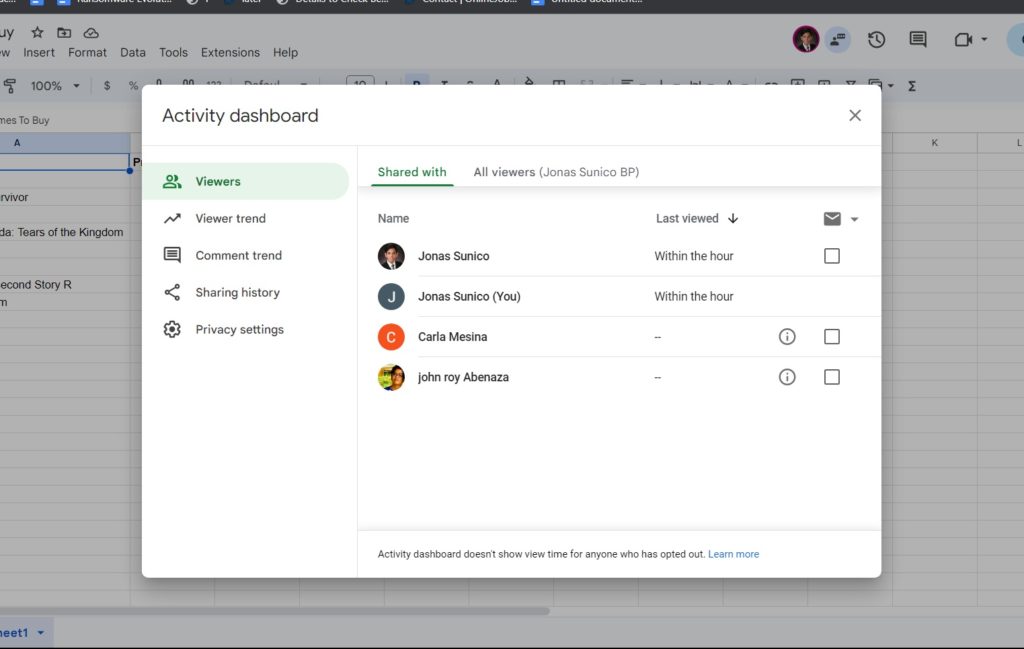Open Privacy settings gear item

click(x=239, y=329)
